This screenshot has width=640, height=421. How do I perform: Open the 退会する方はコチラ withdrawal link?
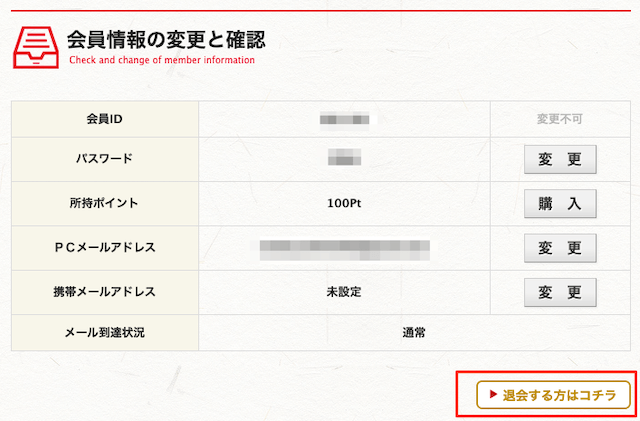click(x=553, y=395)
